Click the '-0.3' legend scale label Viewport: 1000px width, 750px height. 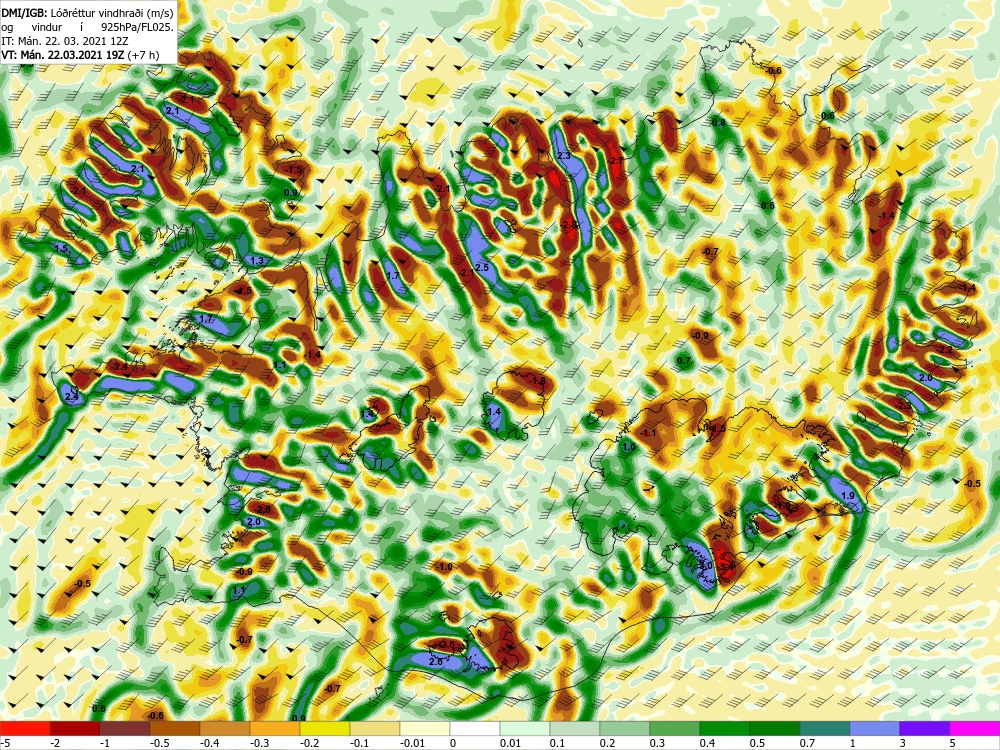258,743
